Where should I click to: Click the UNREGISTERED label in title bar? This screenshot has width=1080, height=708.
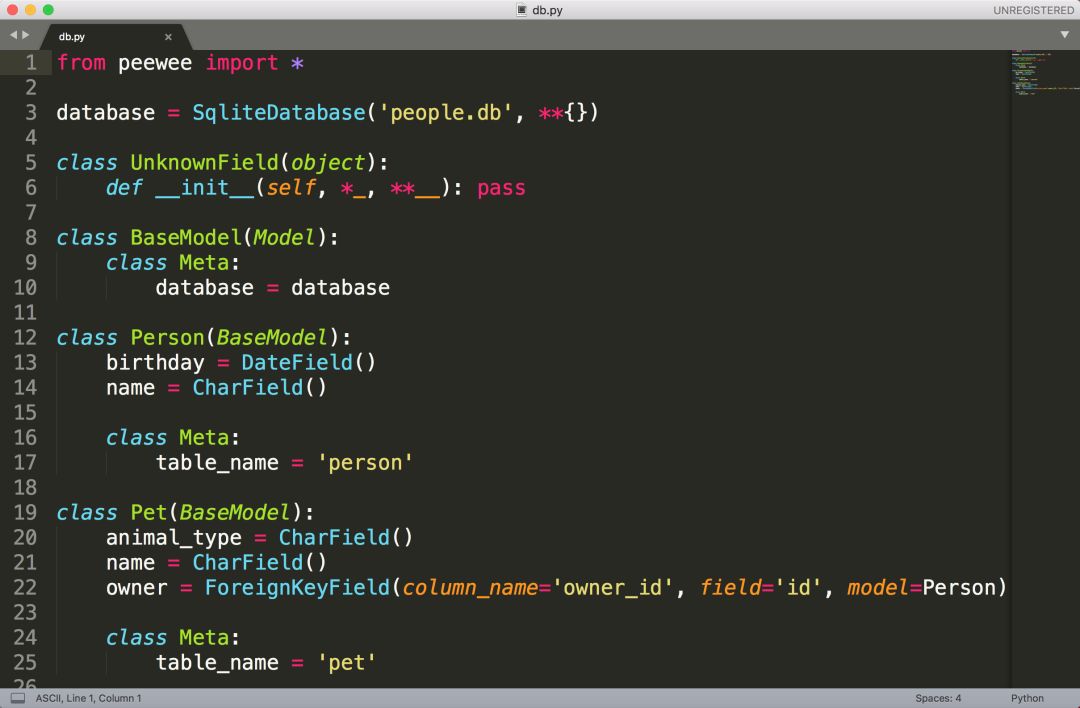point(1033,10)
